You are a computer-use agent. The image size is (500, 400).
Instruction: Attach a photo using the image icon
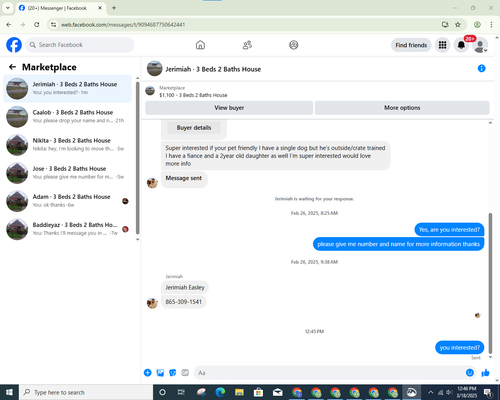[x=160, y=373]
